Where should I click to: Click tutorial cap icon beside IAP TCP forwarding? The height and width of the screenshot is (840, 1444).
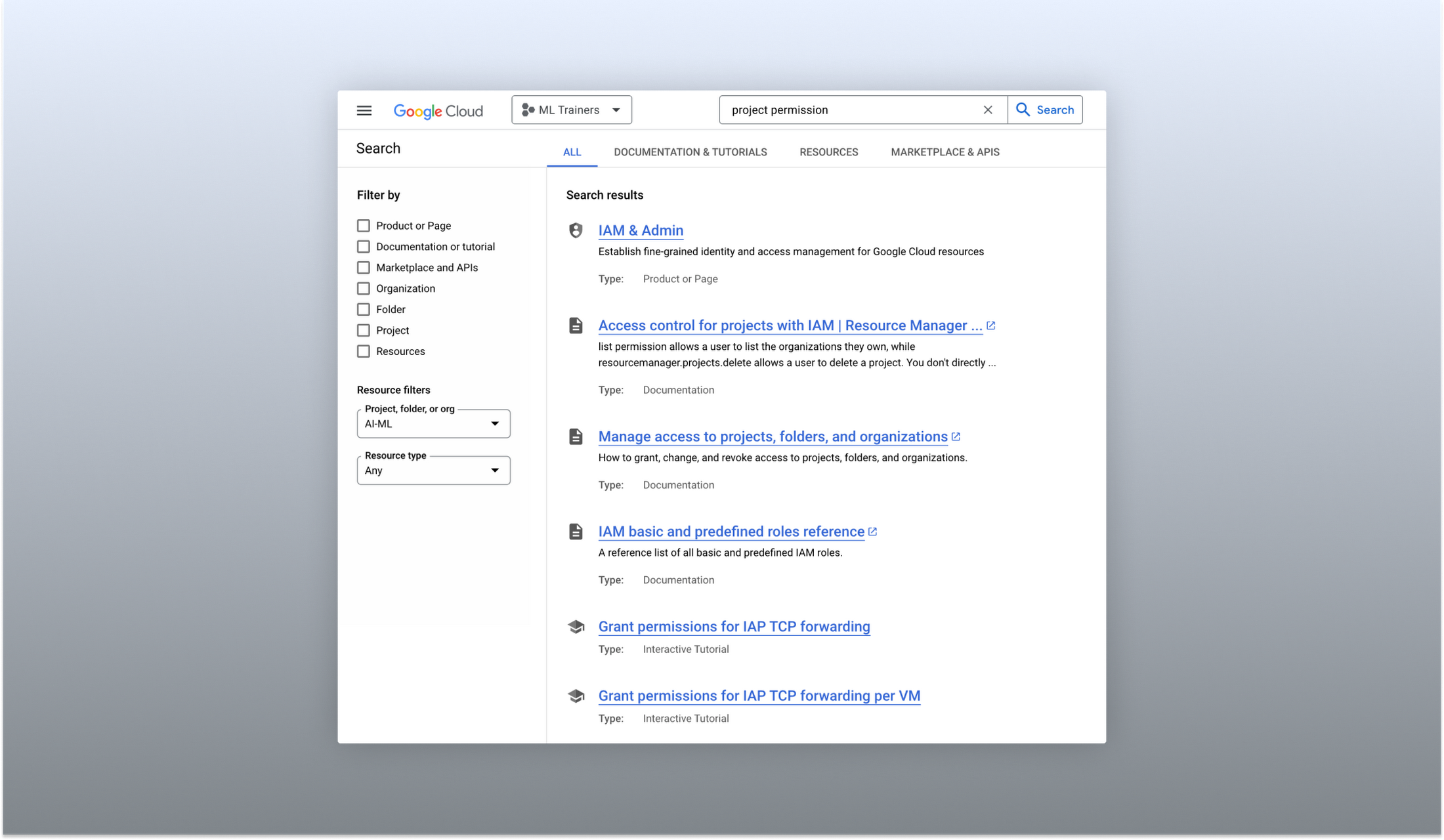(x=576, y=627)
